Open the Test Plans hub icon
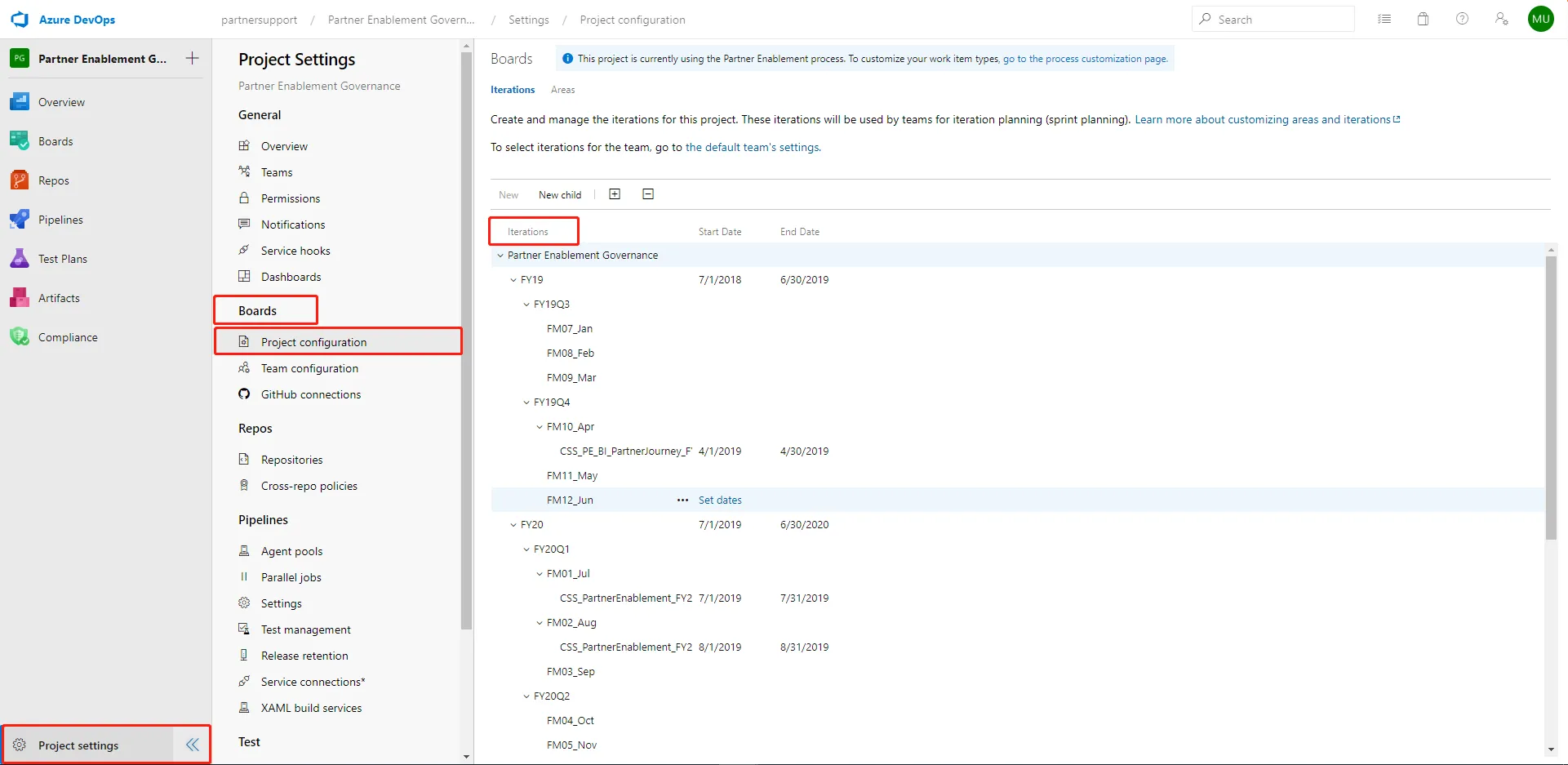 tap(20, 259)
